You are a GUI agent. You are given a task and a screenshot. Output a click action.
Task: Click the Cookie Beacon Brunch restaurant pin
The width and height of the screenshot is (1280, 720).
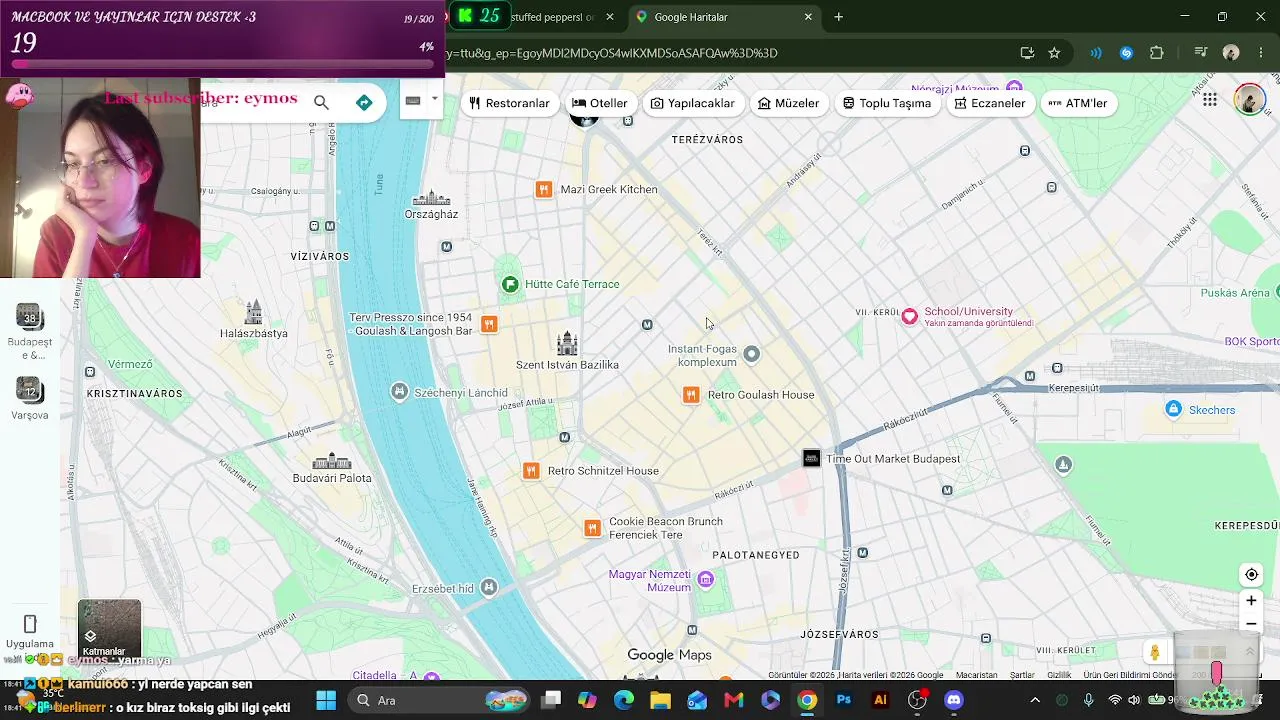click(x=592, y=528)
